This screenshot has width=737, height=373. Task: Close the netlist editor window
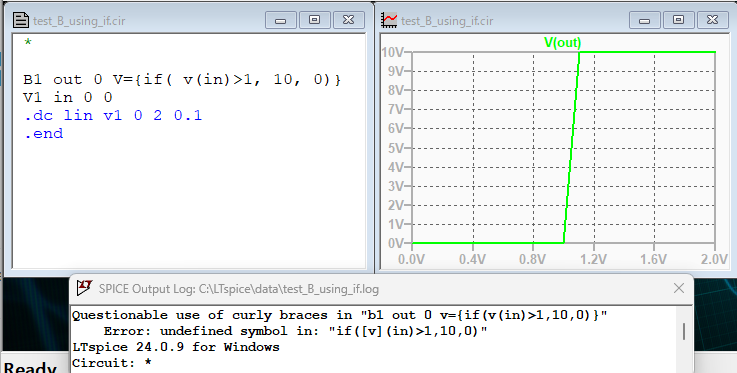tap(348, 20)
